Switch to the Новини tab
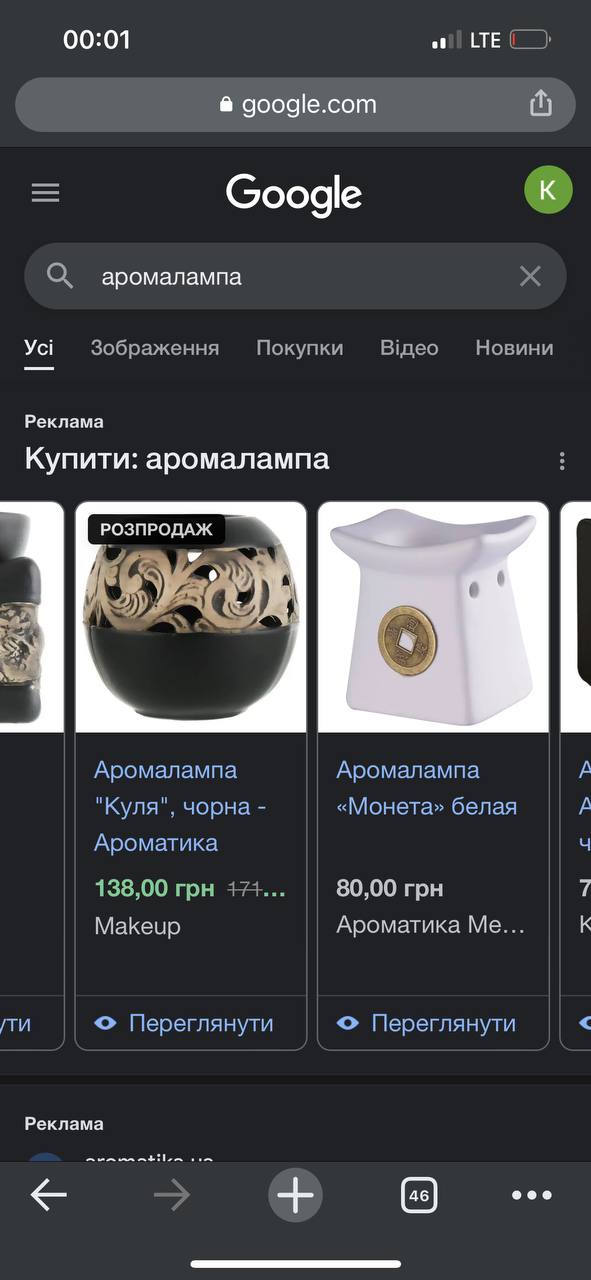591x1280 pixels. (x=514, y=348)
